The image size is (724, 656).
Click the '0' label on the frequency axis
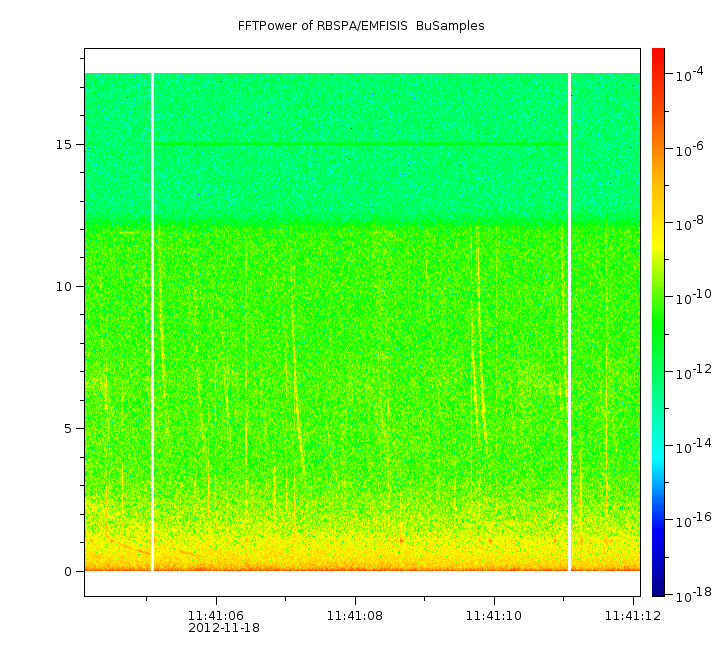68,572
